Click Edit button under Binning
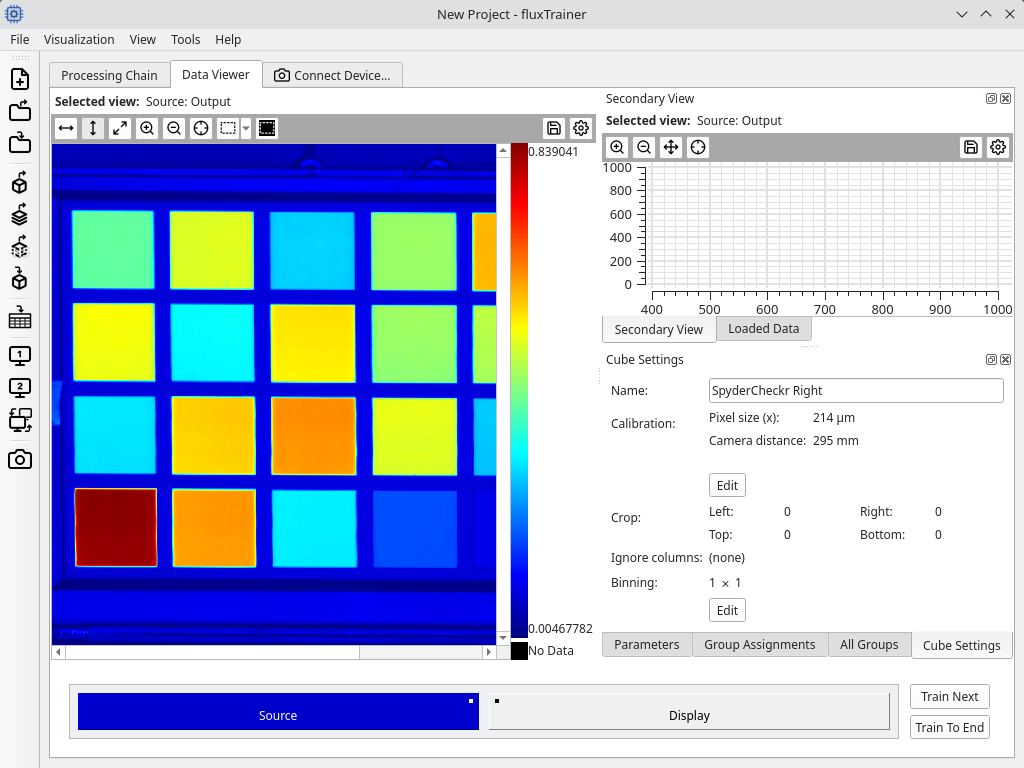1024x768 pixels. pos(727,610)
